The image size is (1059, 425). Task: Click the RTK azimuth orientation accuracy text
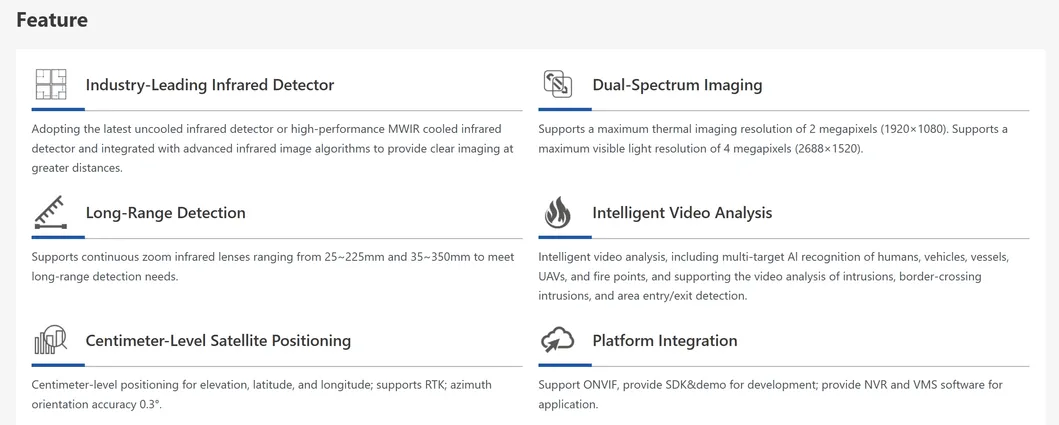click(261, 394)
